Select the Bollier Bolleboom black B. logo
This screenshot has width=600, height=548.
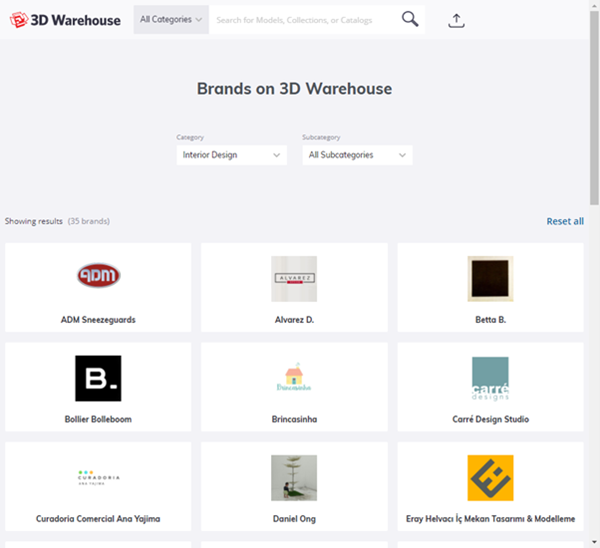[98, 378]
